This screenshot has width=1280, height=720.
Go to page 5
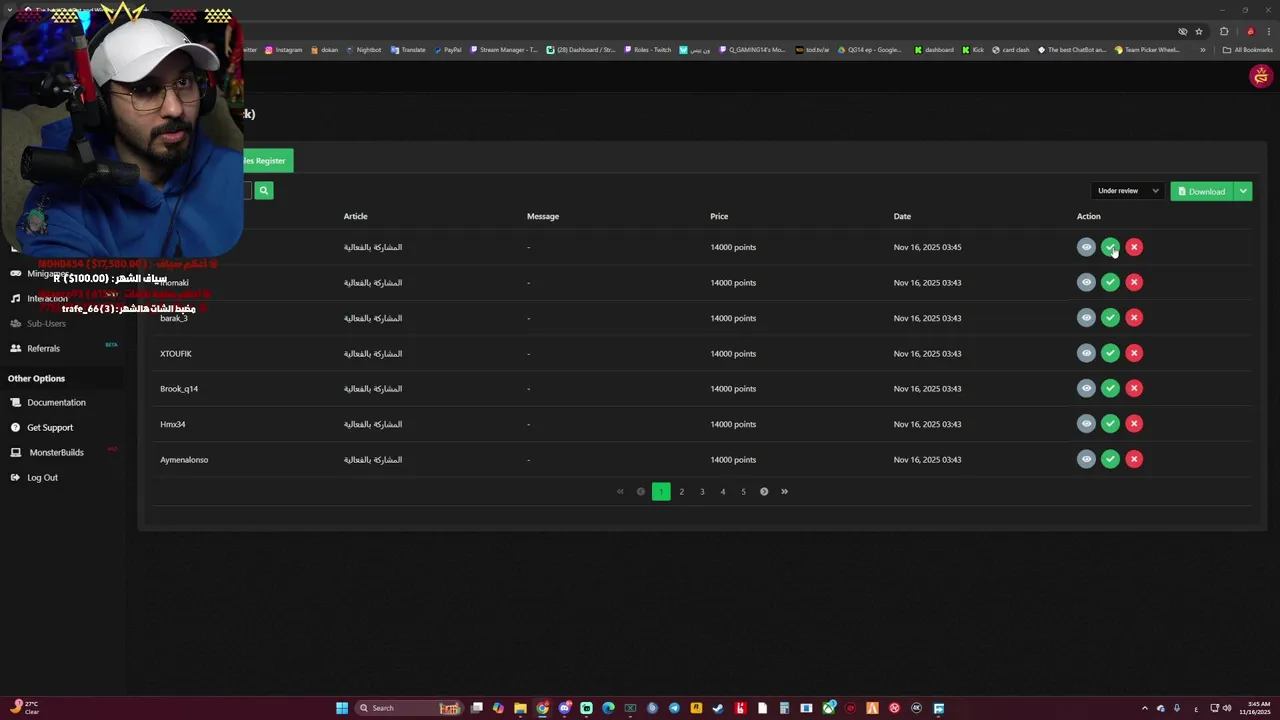[x=743, y=491]
